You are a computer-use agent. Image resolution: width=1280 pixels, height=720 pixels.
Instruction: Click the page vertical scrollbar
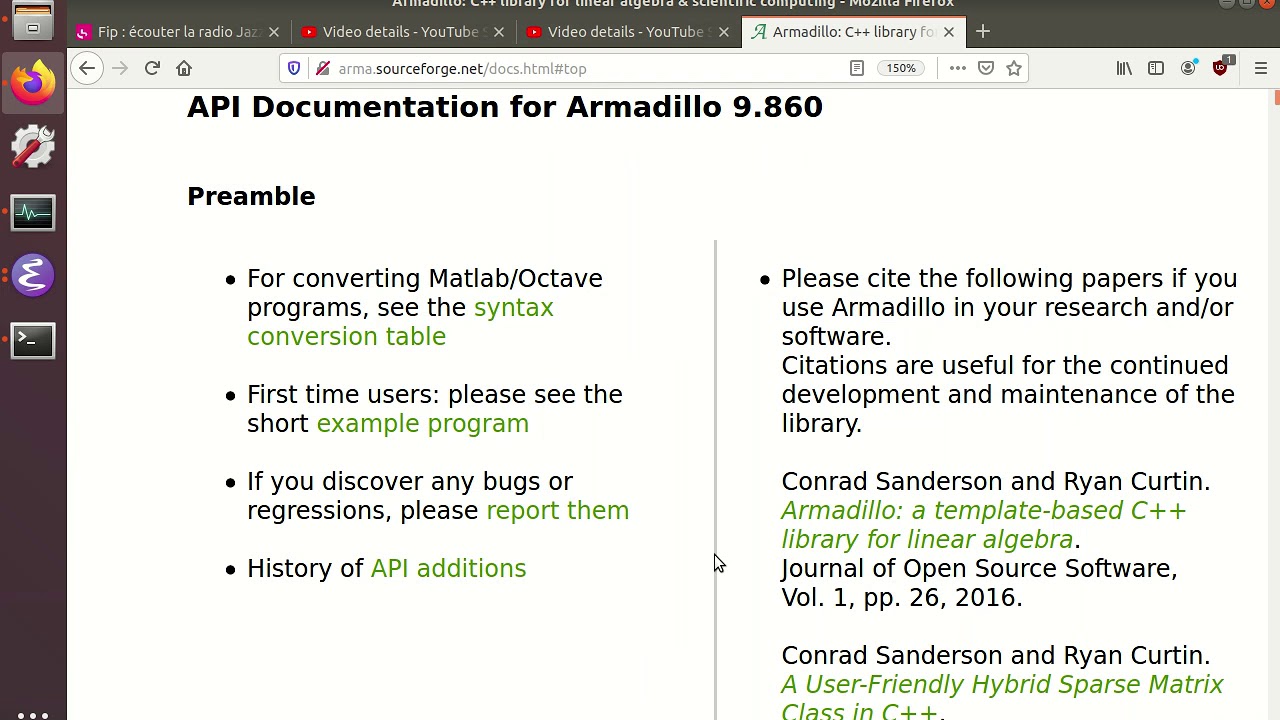[x=1276, y=404]
